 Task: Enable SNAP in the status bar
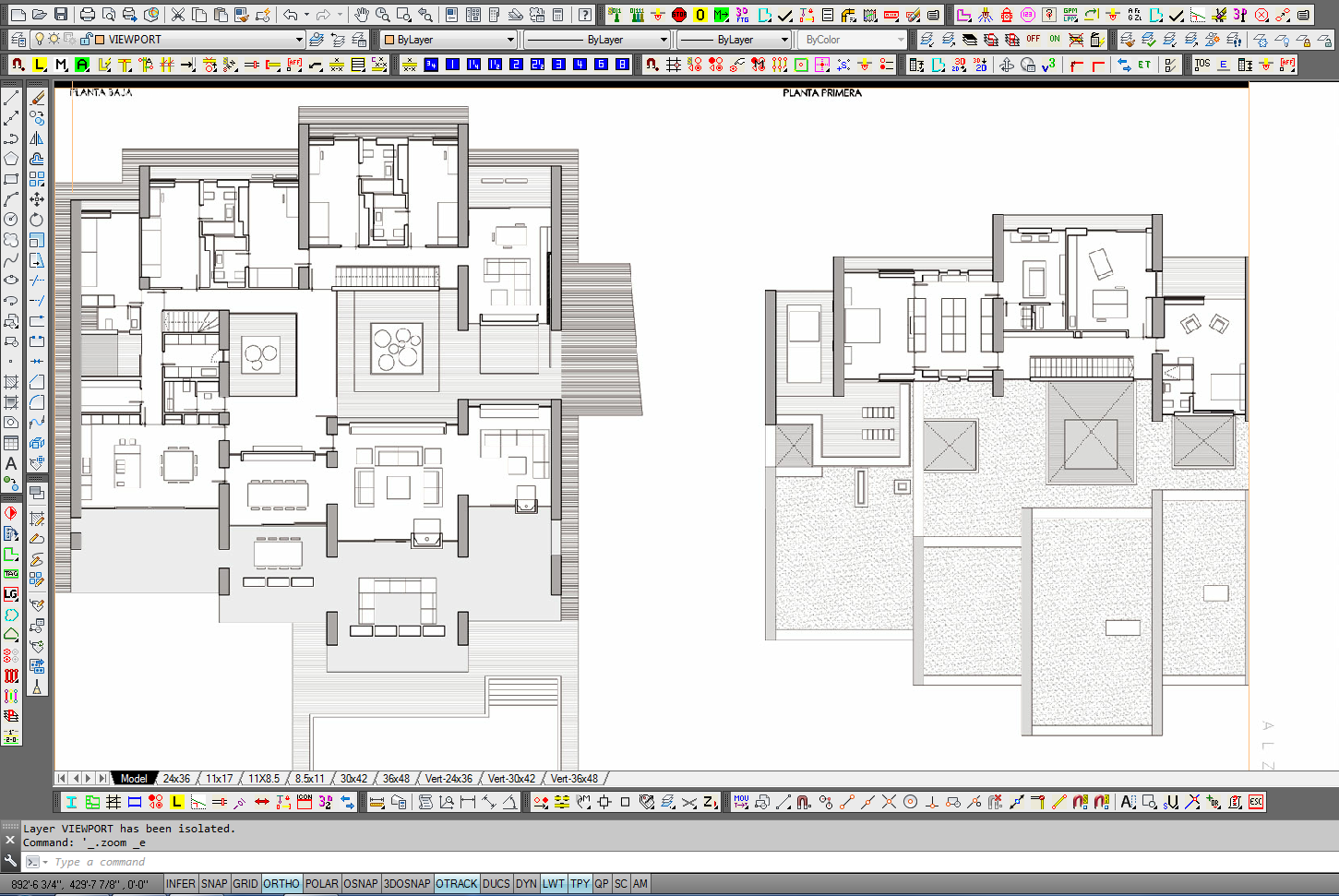pos(214,884)
